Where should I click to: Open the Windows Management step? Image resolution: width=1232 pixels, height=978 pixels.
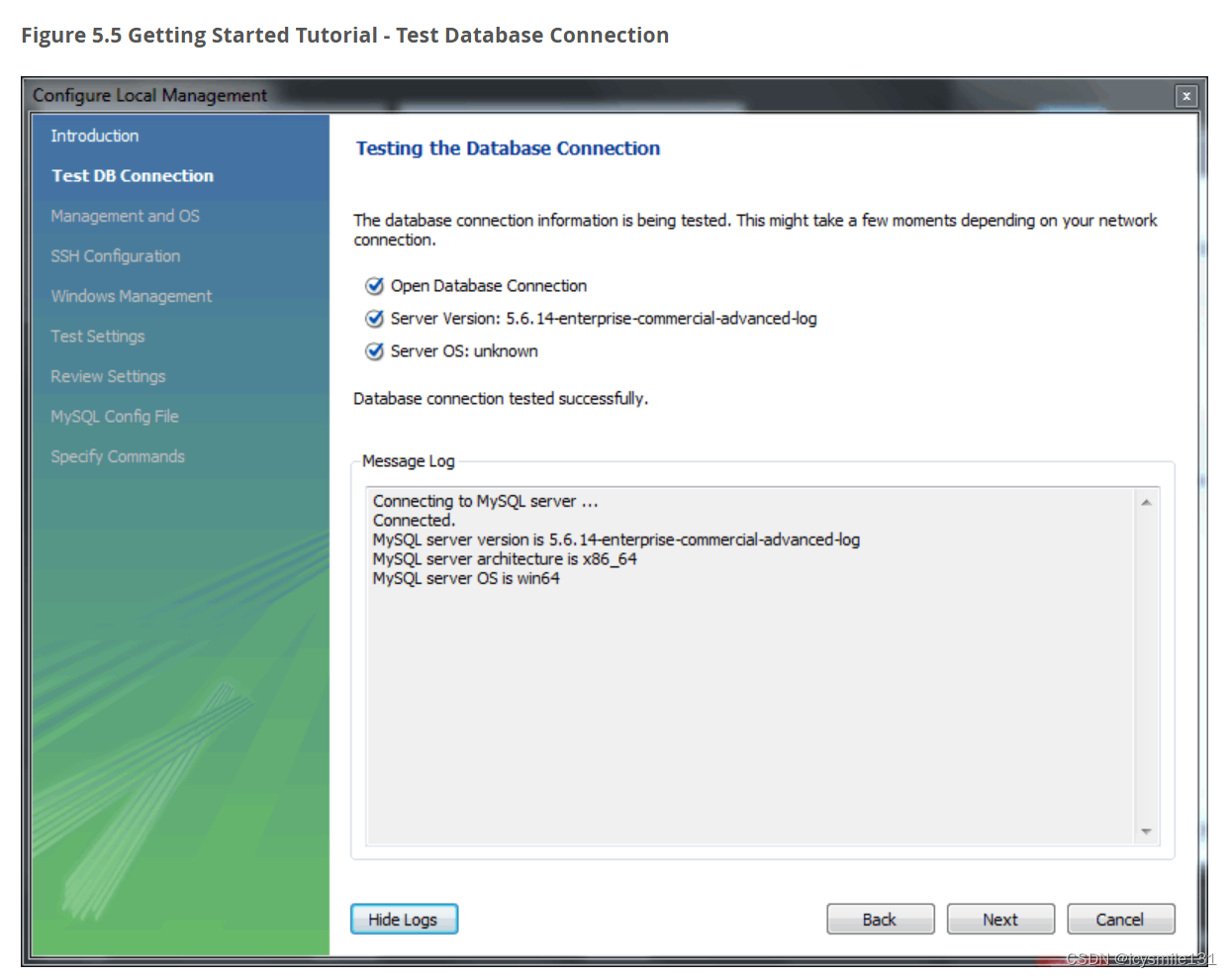pos(132,296)
